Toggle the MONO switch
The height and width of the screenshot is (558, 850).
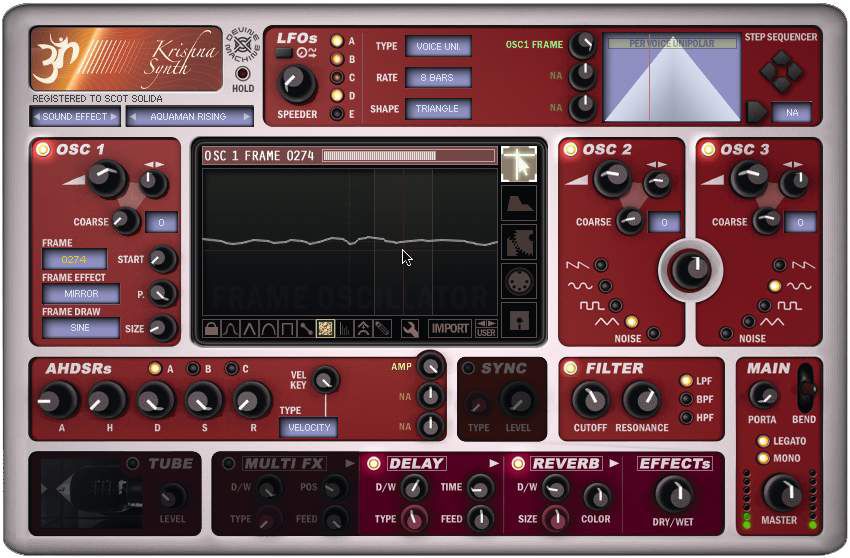(763, 458)
